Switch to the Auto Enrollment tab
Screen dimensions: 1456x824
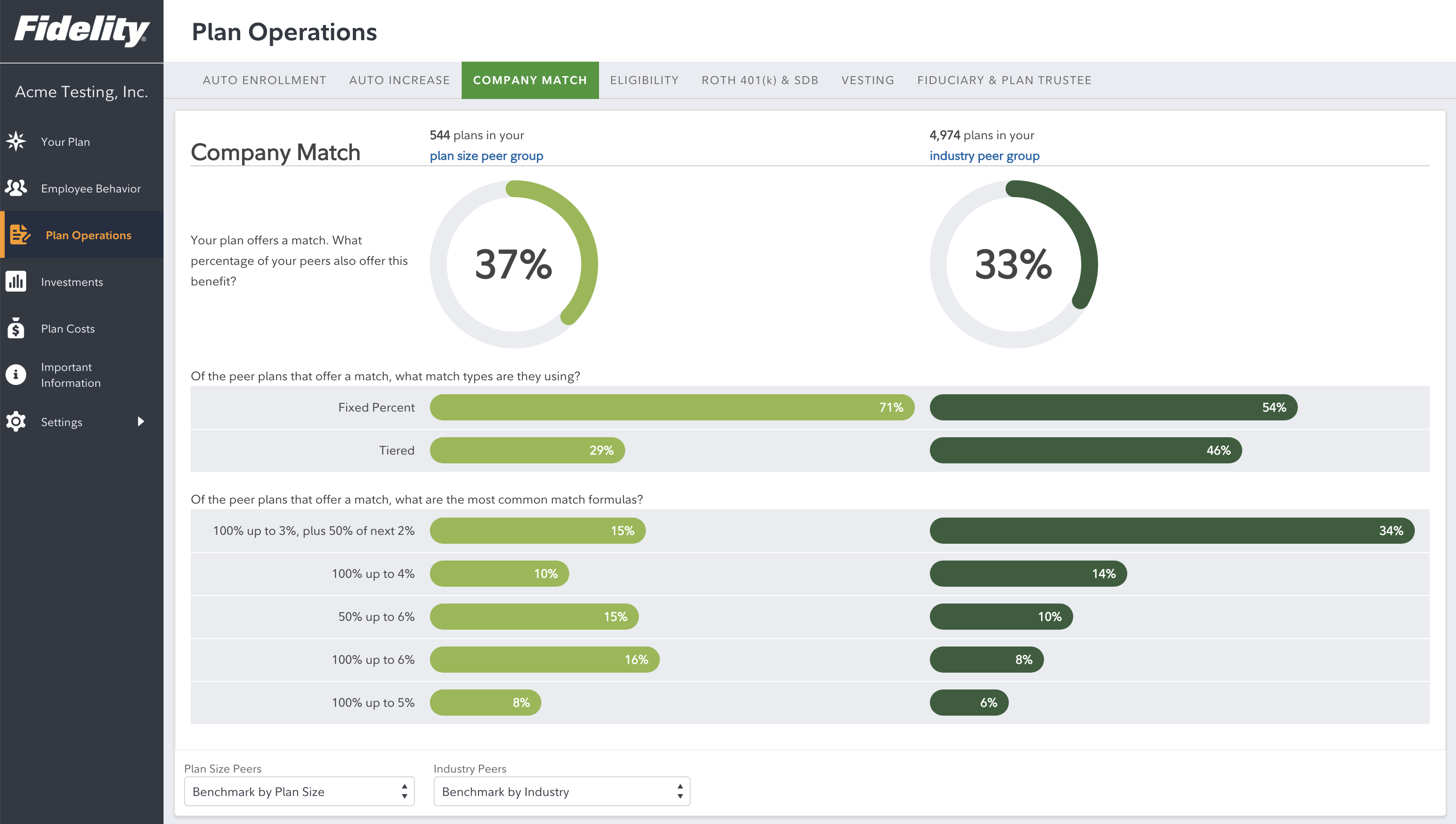click(264, 80)
